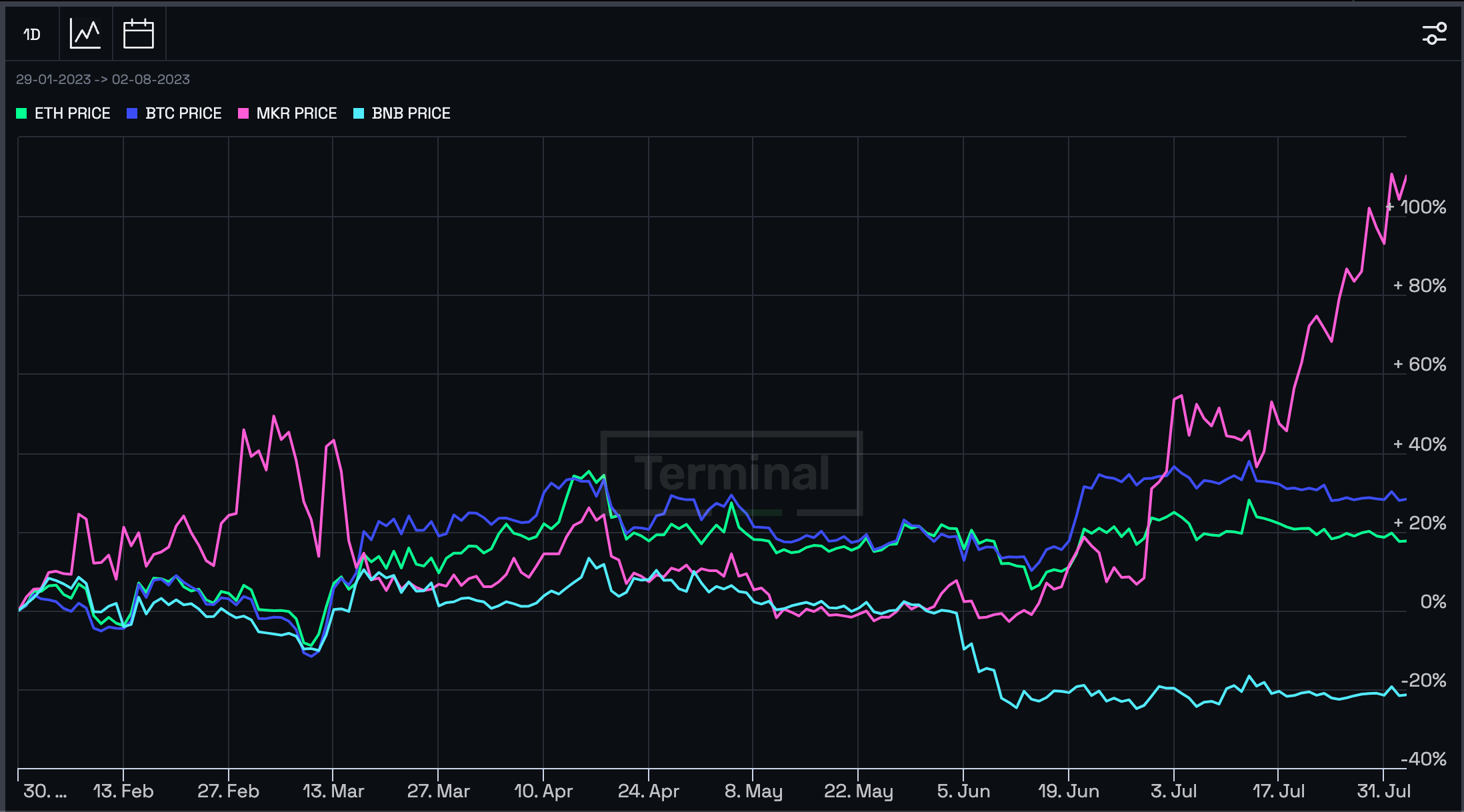Click the 8. May x-axis label
Image resolution: width=1464 pixels, height=812 pixels.
click(x=753, y=791)
